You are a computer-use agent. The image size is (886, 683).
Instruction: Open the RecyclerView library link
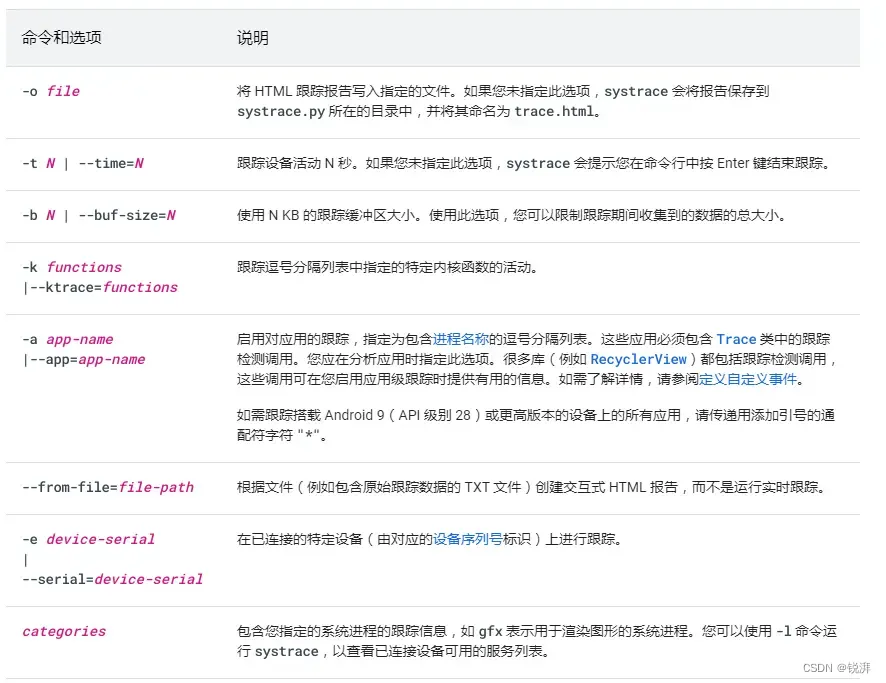(640, 360)
